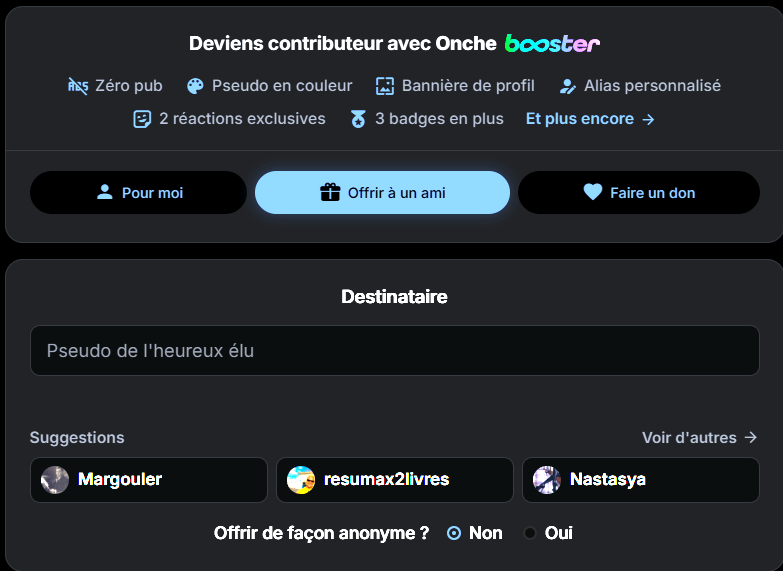Click the medal icon for 3 badges en plus
The width and height of the screenshot is (783, 571).
tap(358, 119)
